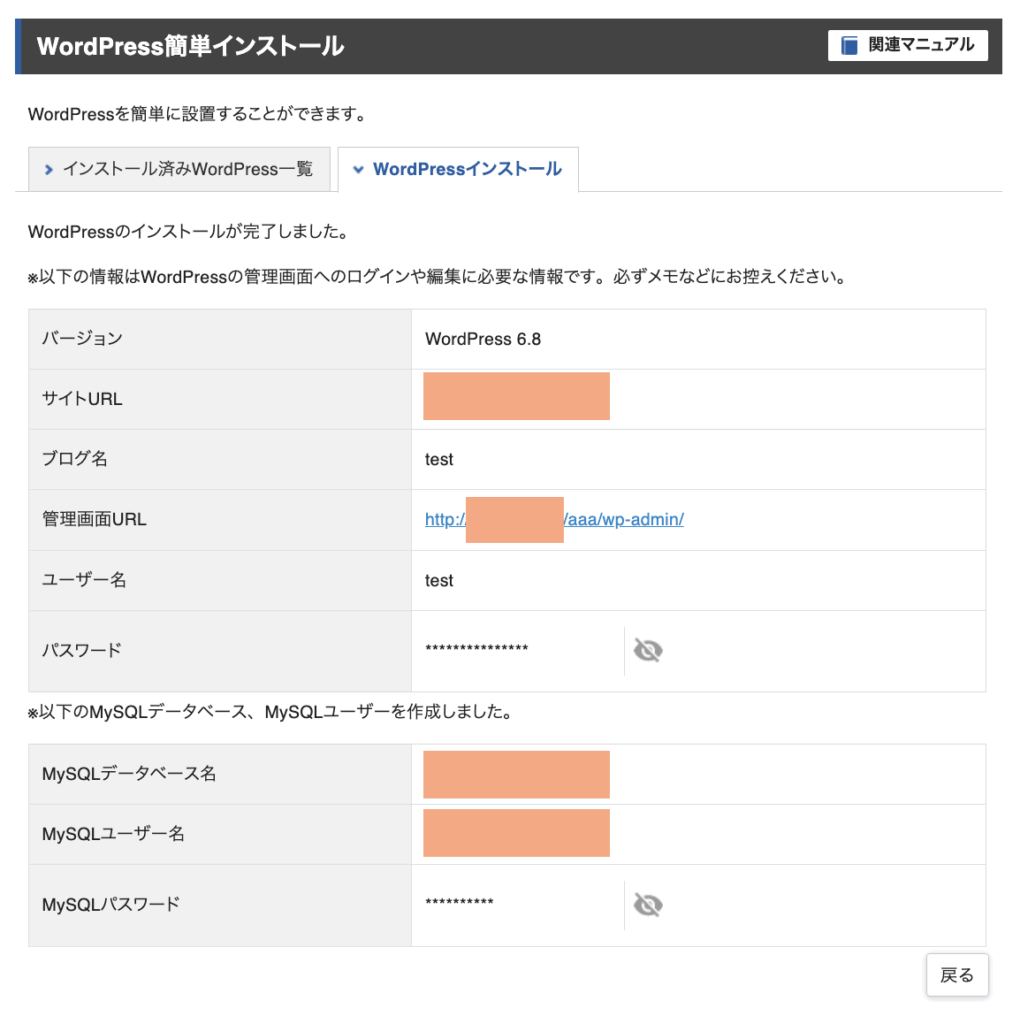Click the MySQLデータベース名 row label
Image resolution: width=1020 pixels, height=1024 pixels.
coord(129,774)
